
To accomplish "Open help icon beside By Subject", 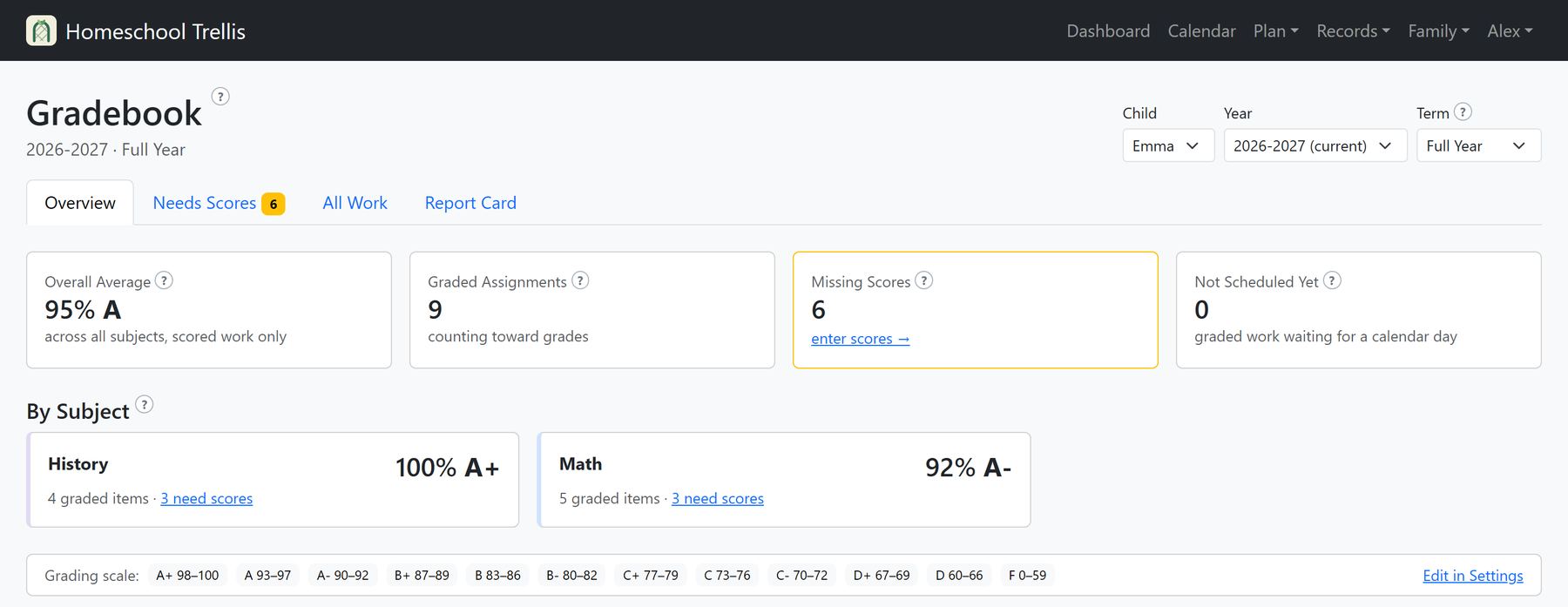I will 145,404.
